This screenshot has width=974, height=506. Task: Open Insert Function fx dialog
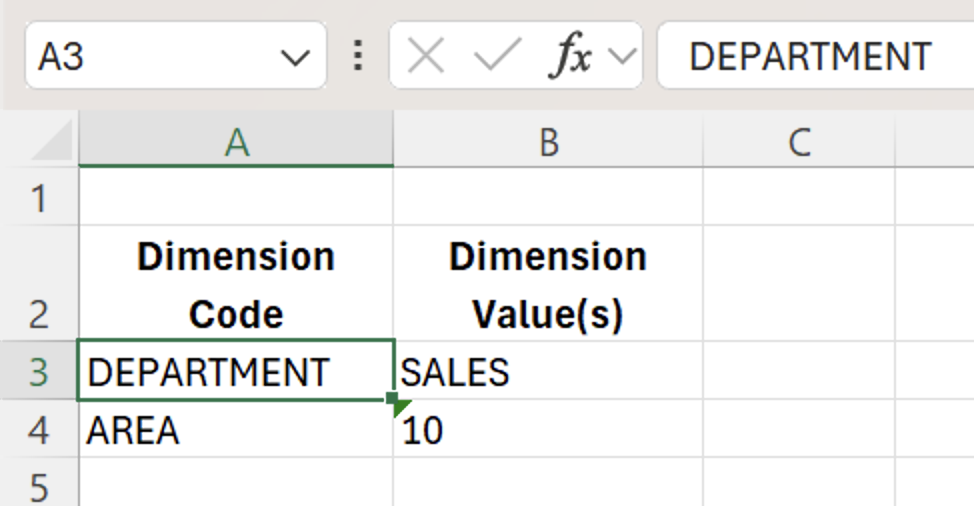[571, 57]
